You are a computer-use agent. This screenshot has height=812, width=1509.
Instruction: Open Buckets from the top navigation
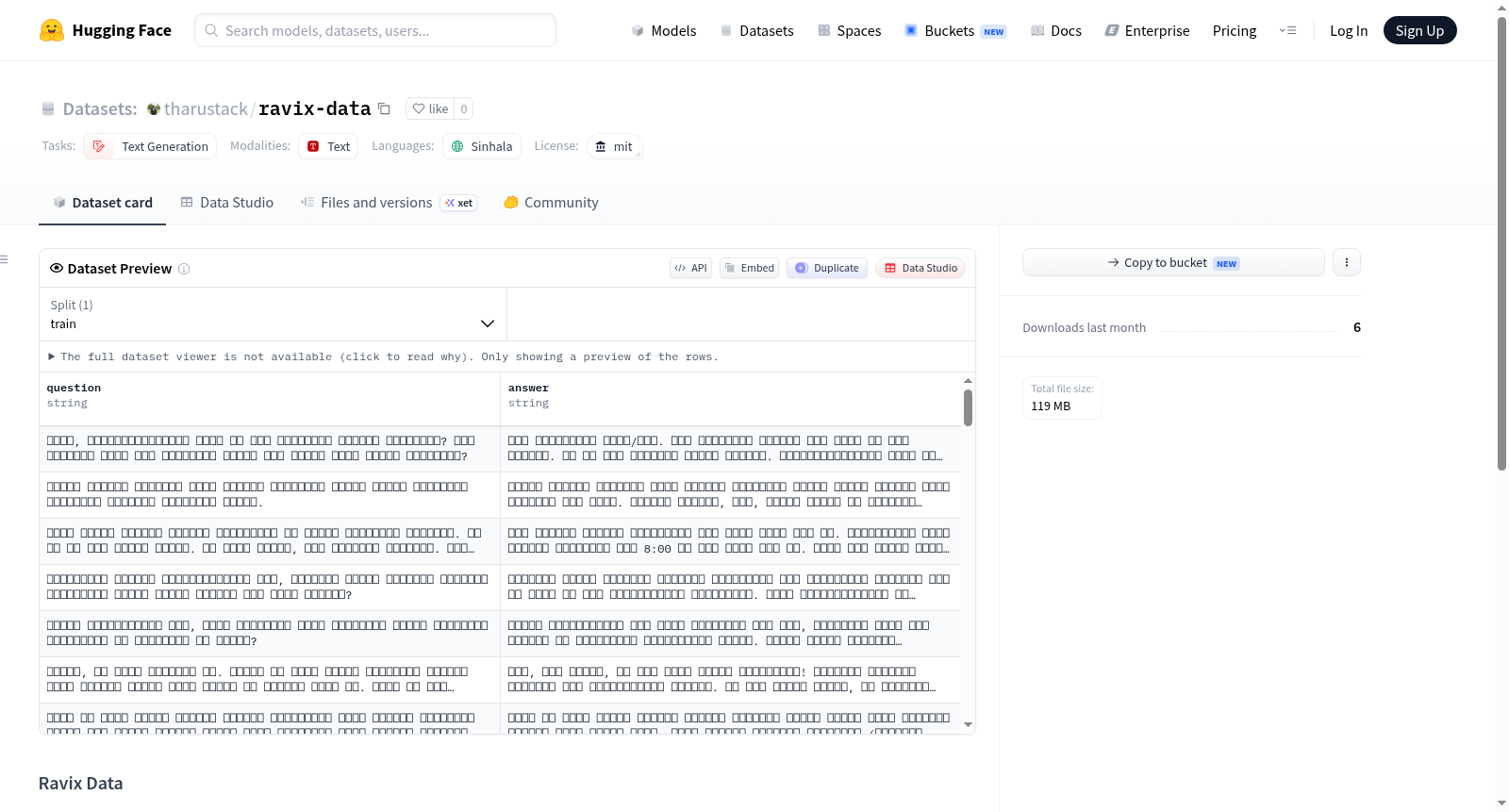[955, 30]
